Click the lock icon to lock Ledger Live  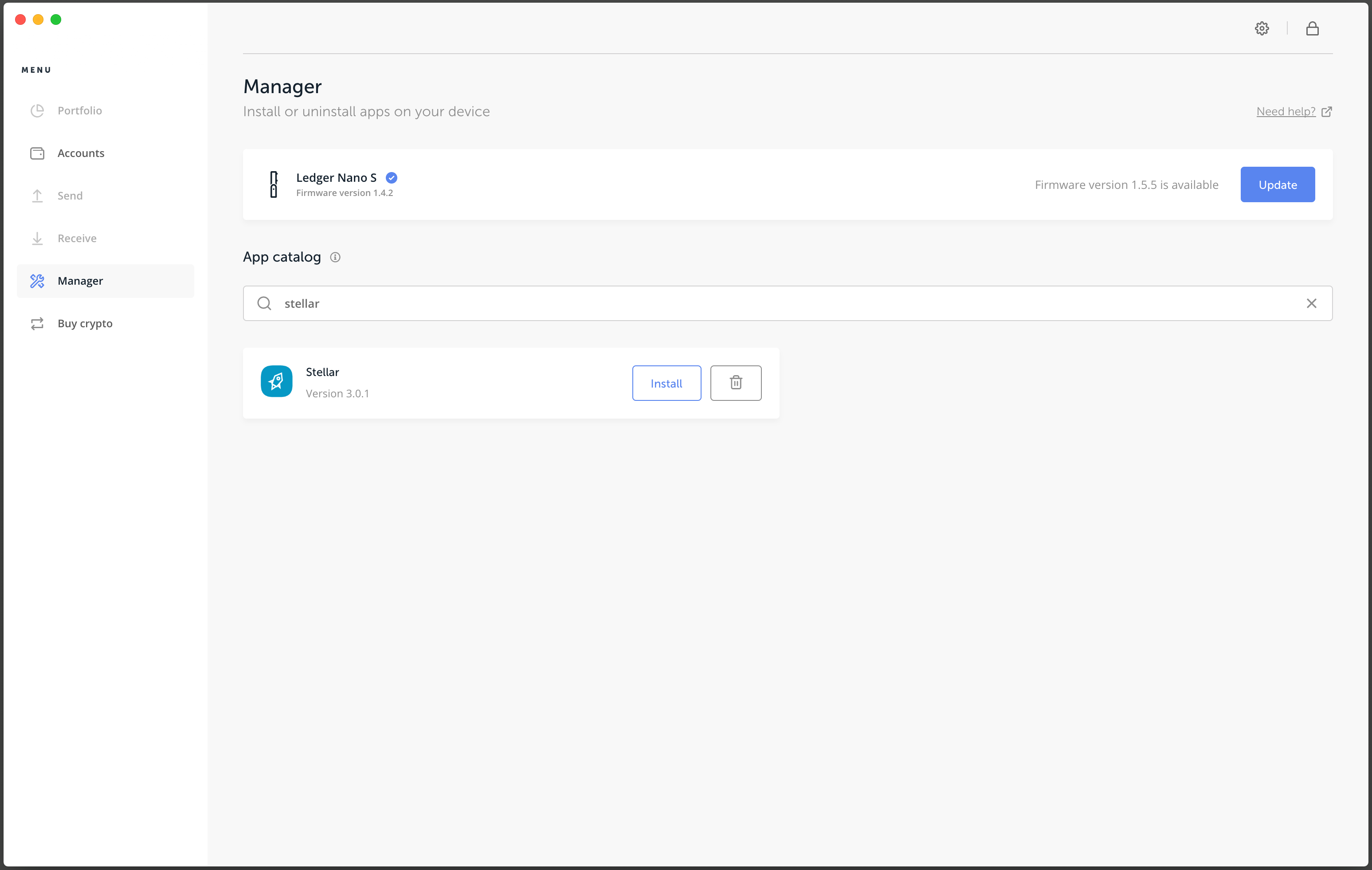(1312, 28)
